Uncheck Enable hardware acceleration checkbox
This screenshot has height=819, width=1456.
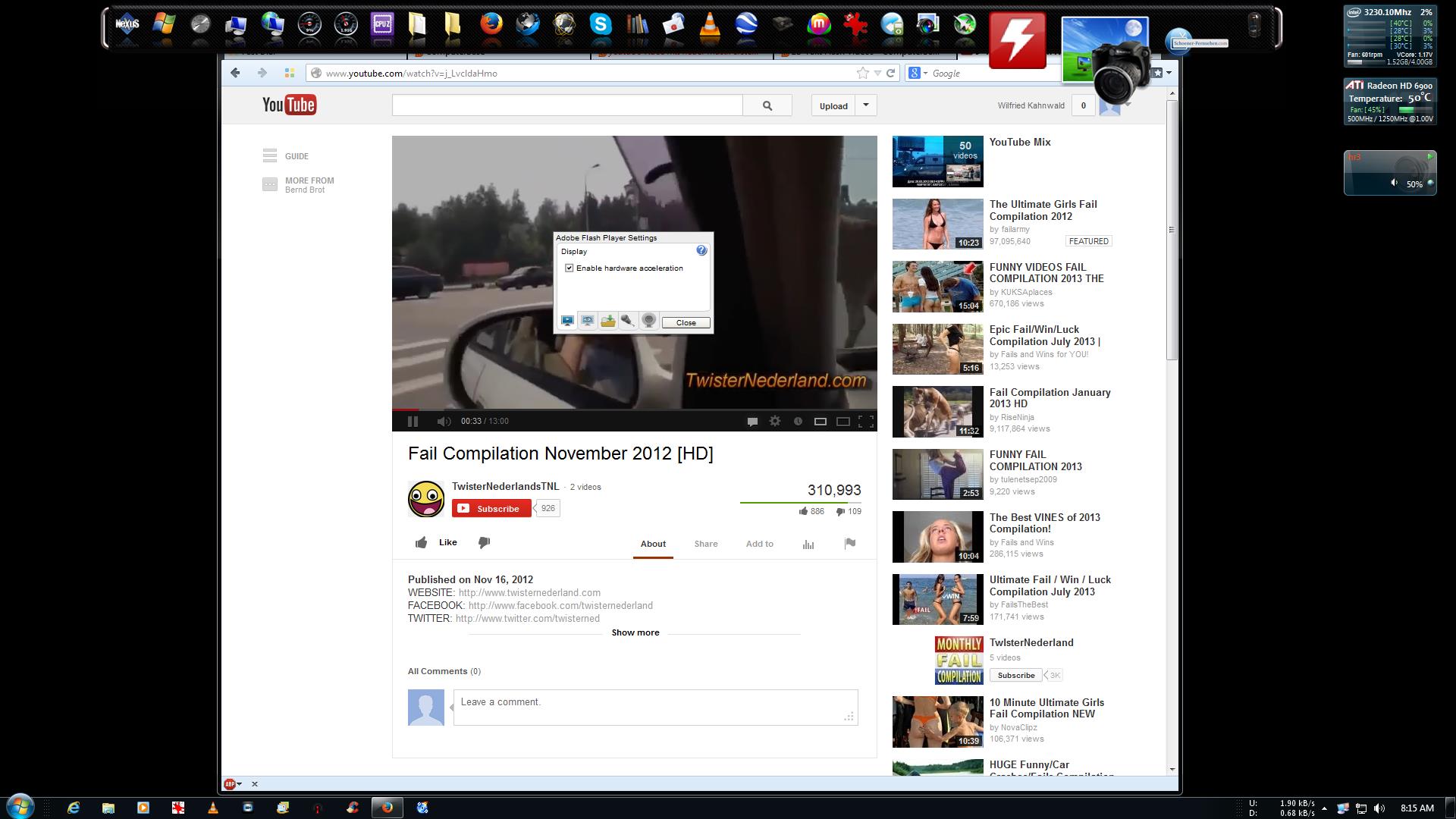click(570, 268)
